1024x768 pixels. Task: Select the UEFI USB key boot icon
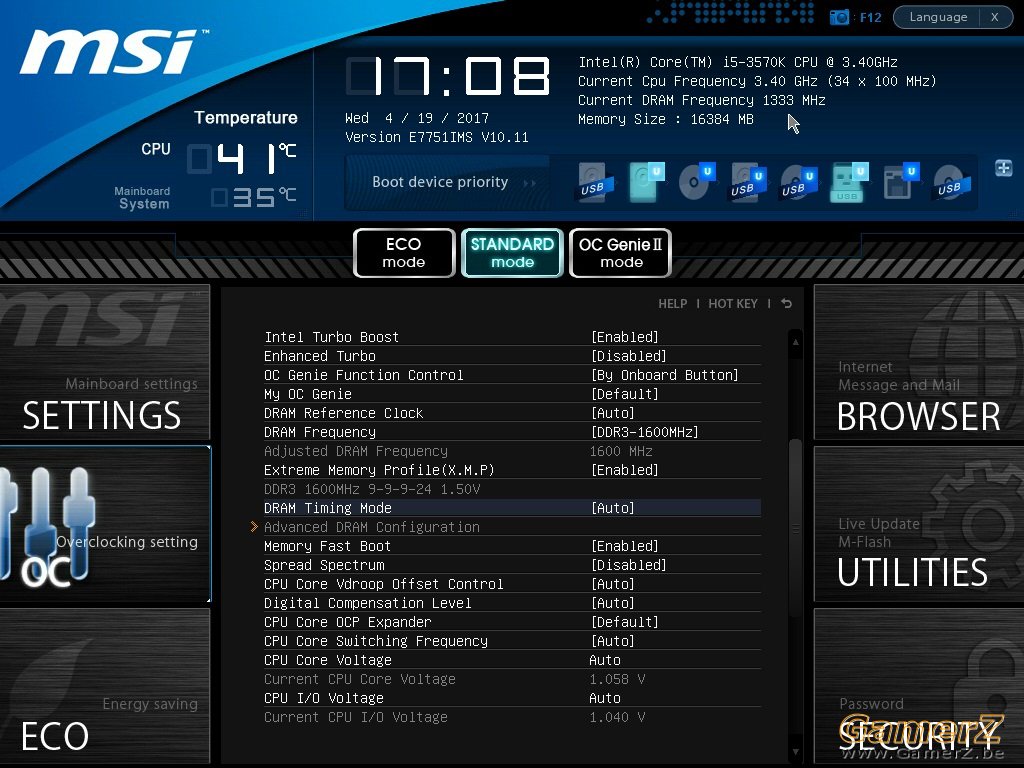click(x=849, y=183)
